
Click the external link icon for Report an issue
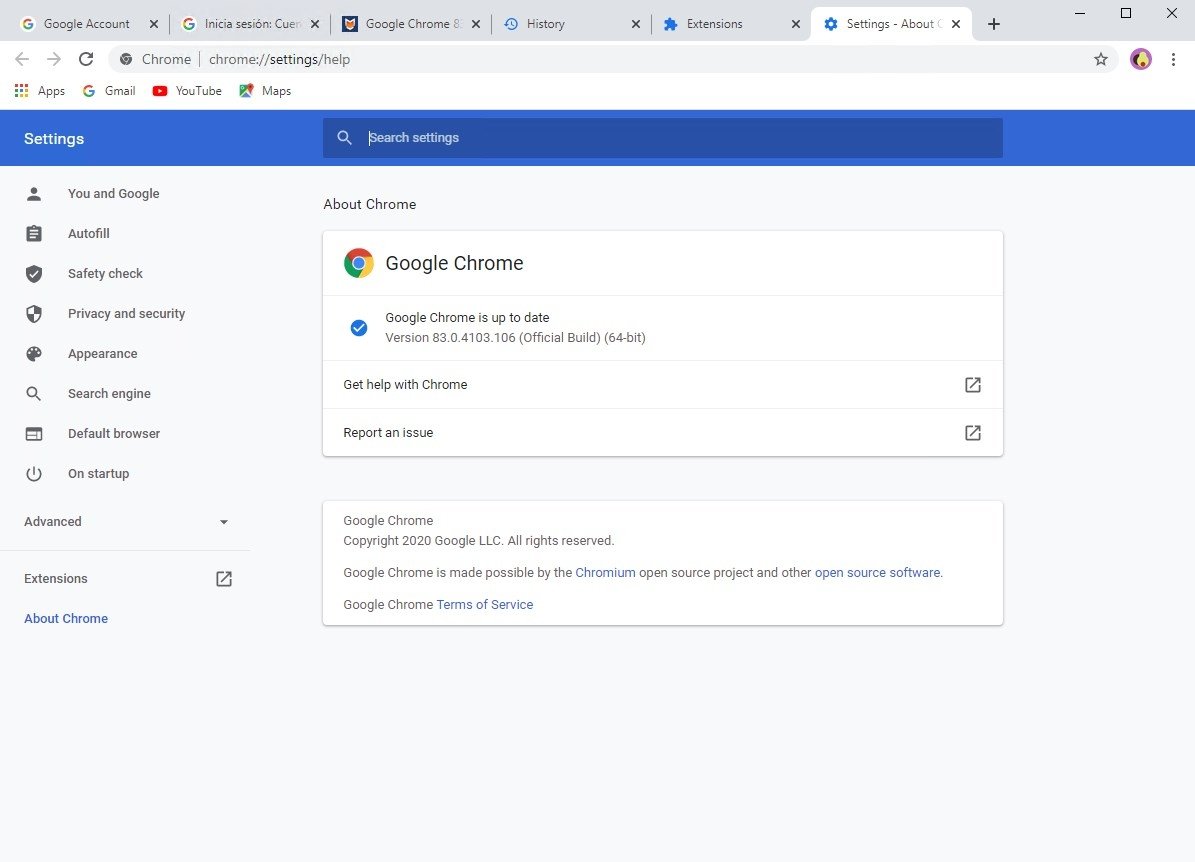[972, 433]
